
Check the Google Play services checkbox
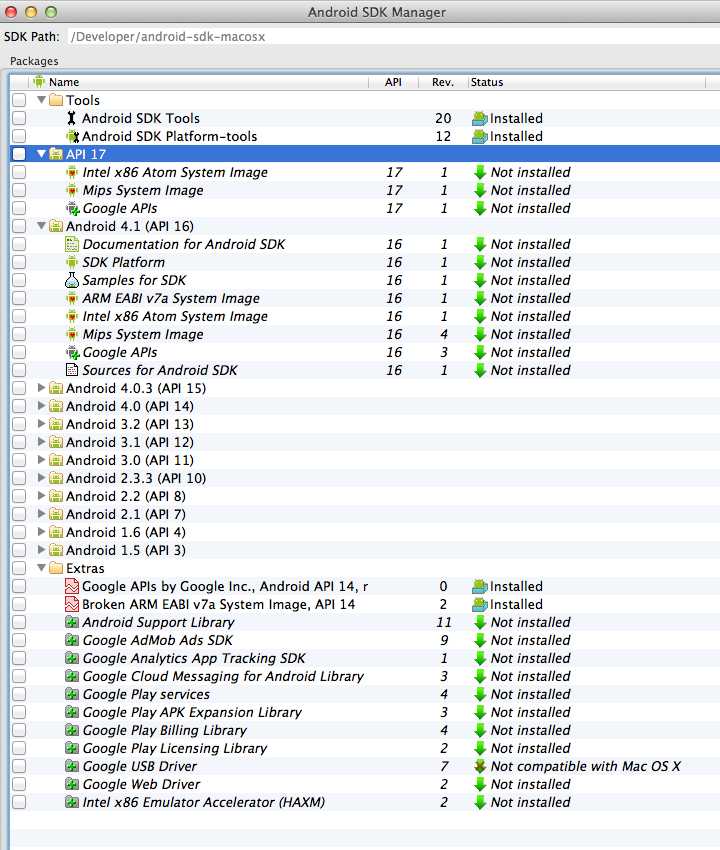[x=19, y=694]
